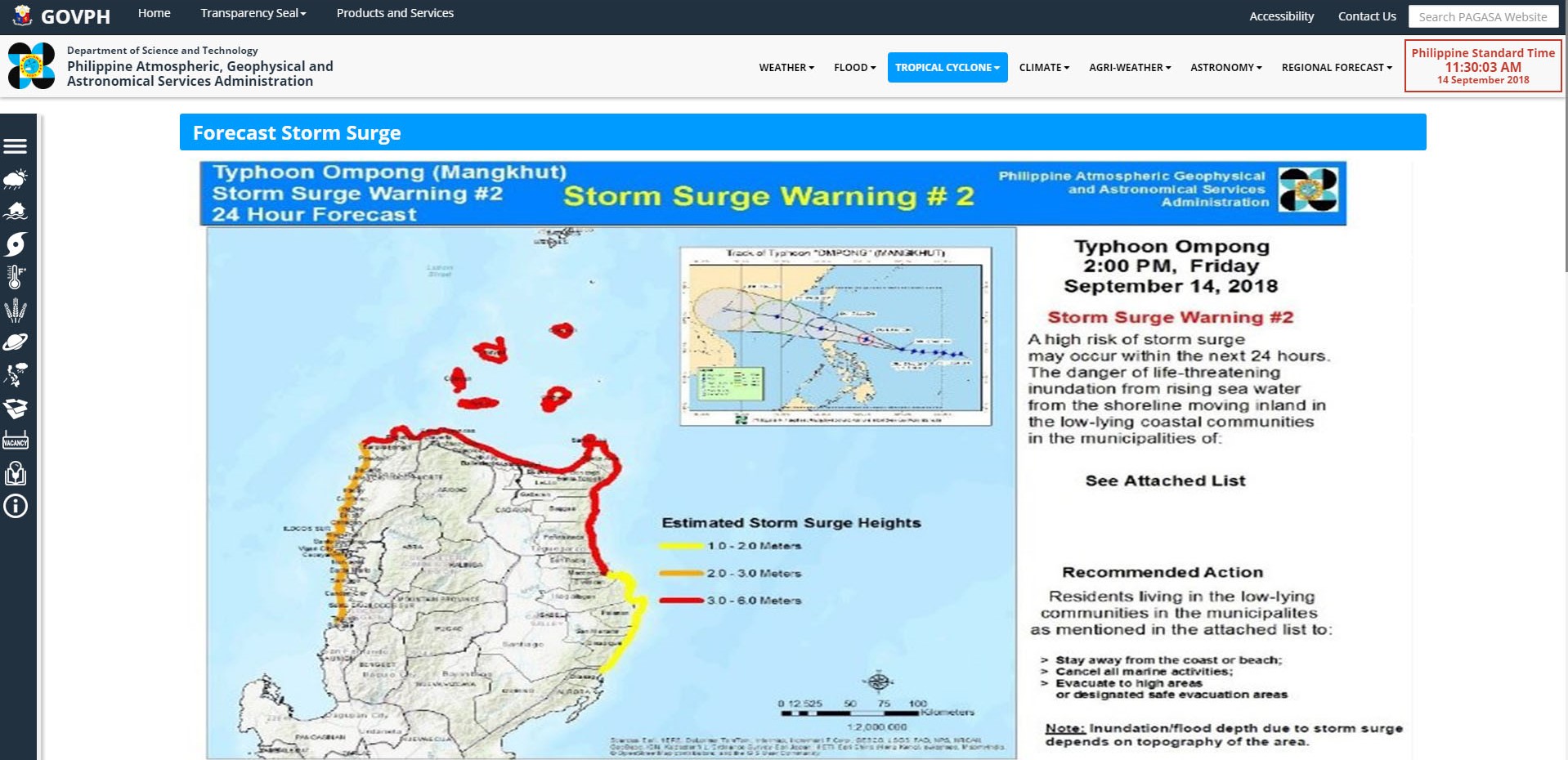
Task: Click the thermometer climate sidebar icon
Action: (x=16, y=278)
